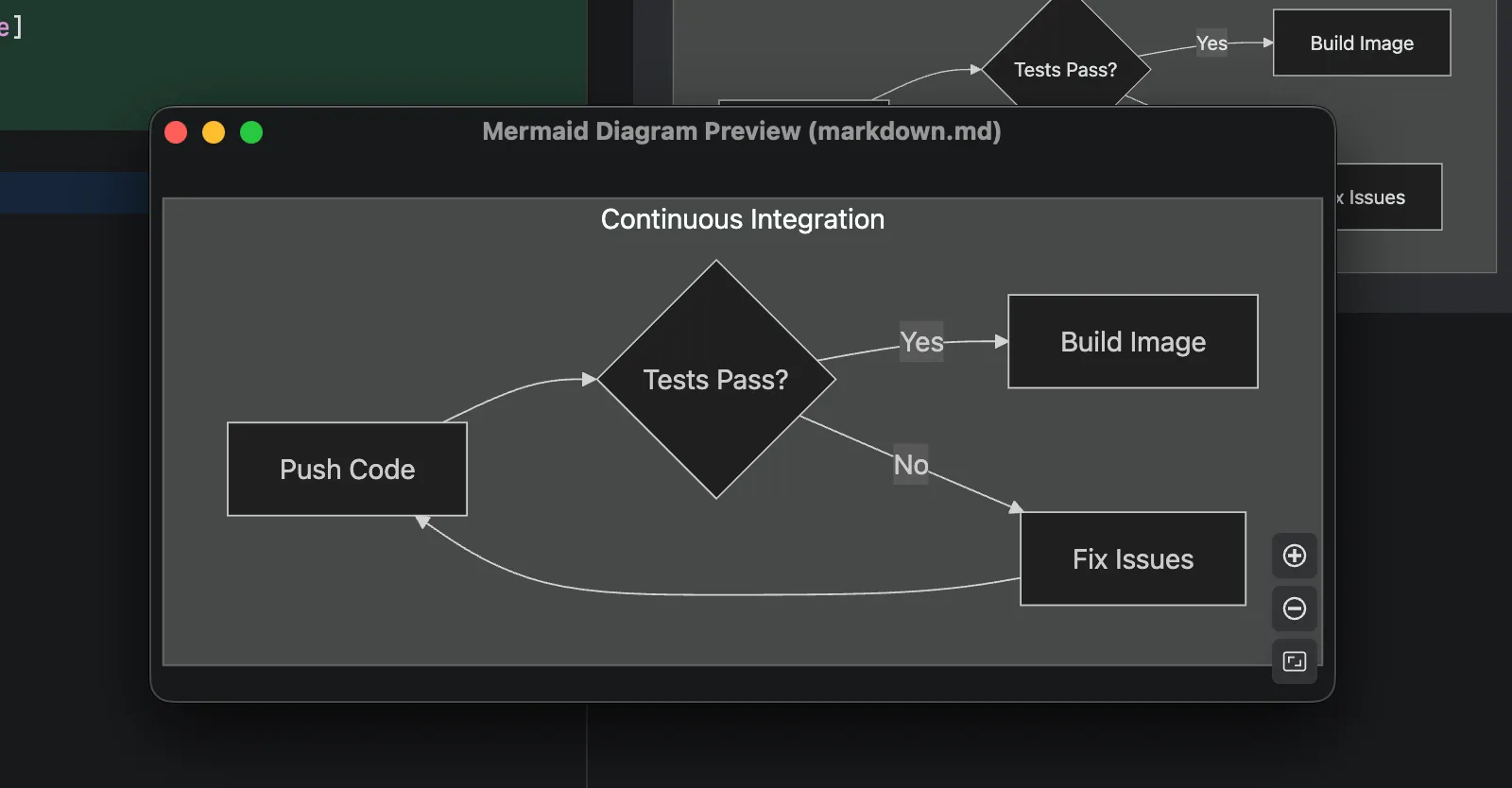Viewport: 1512px width, 788px height.
Task: Zoom out of the Mermaid diagram
Action: point(1294,608)
